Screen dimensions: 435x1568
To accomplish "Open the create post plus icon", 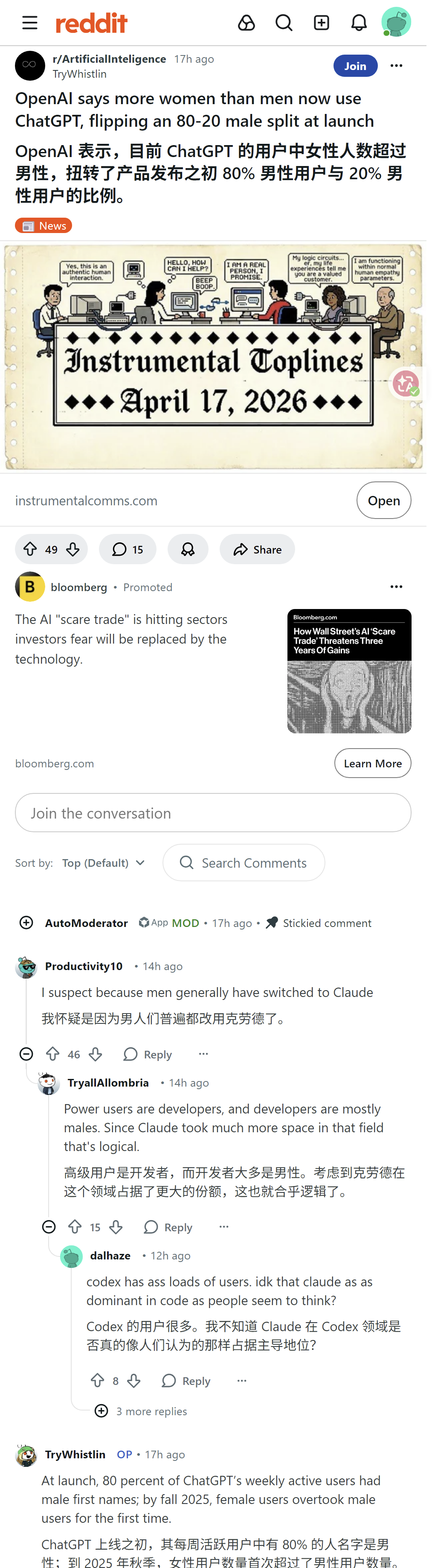I will (x=321, y=23).
